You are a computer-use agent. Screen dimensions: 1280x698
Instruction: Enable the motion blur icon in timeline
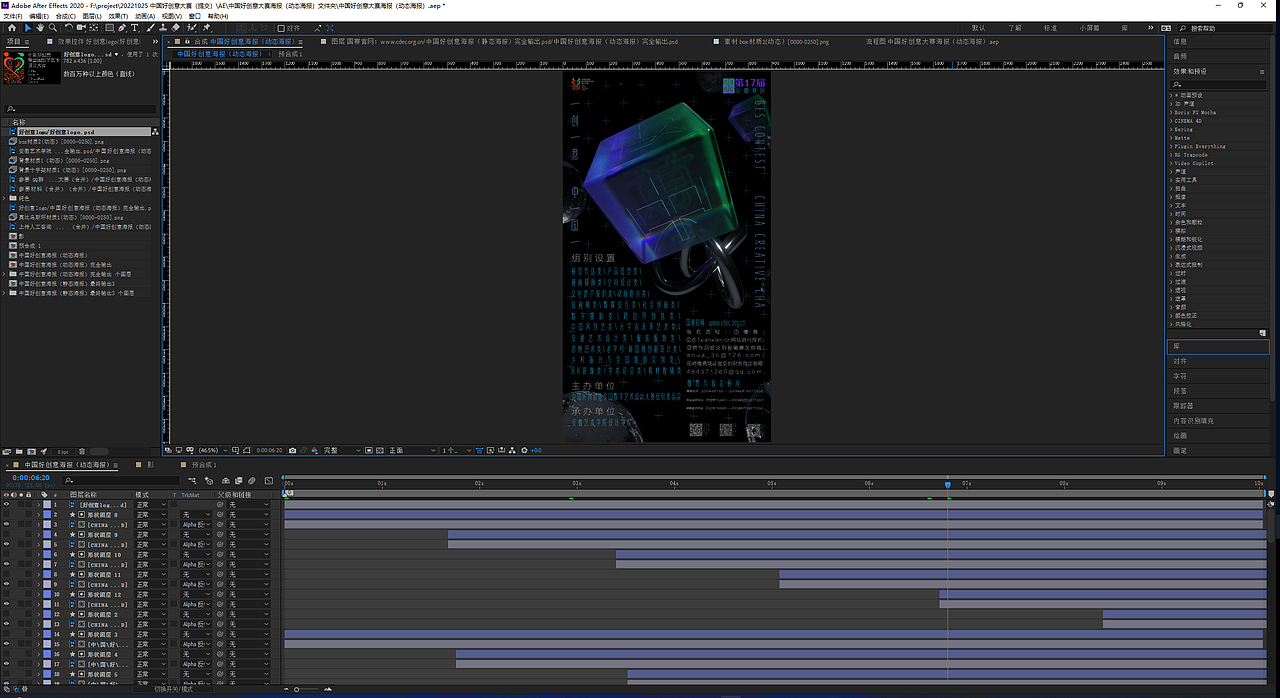pyautogui.click(x=252, y=480)
